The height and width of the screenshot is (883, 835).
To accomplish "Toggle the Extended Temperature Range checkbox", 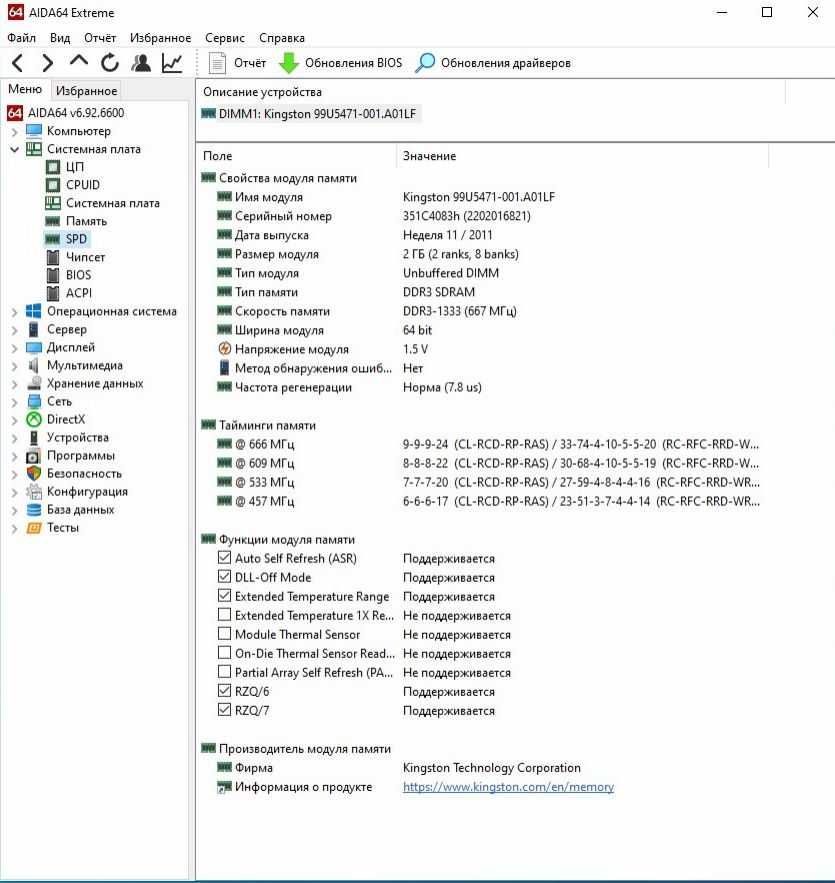I will coord(224,595).
